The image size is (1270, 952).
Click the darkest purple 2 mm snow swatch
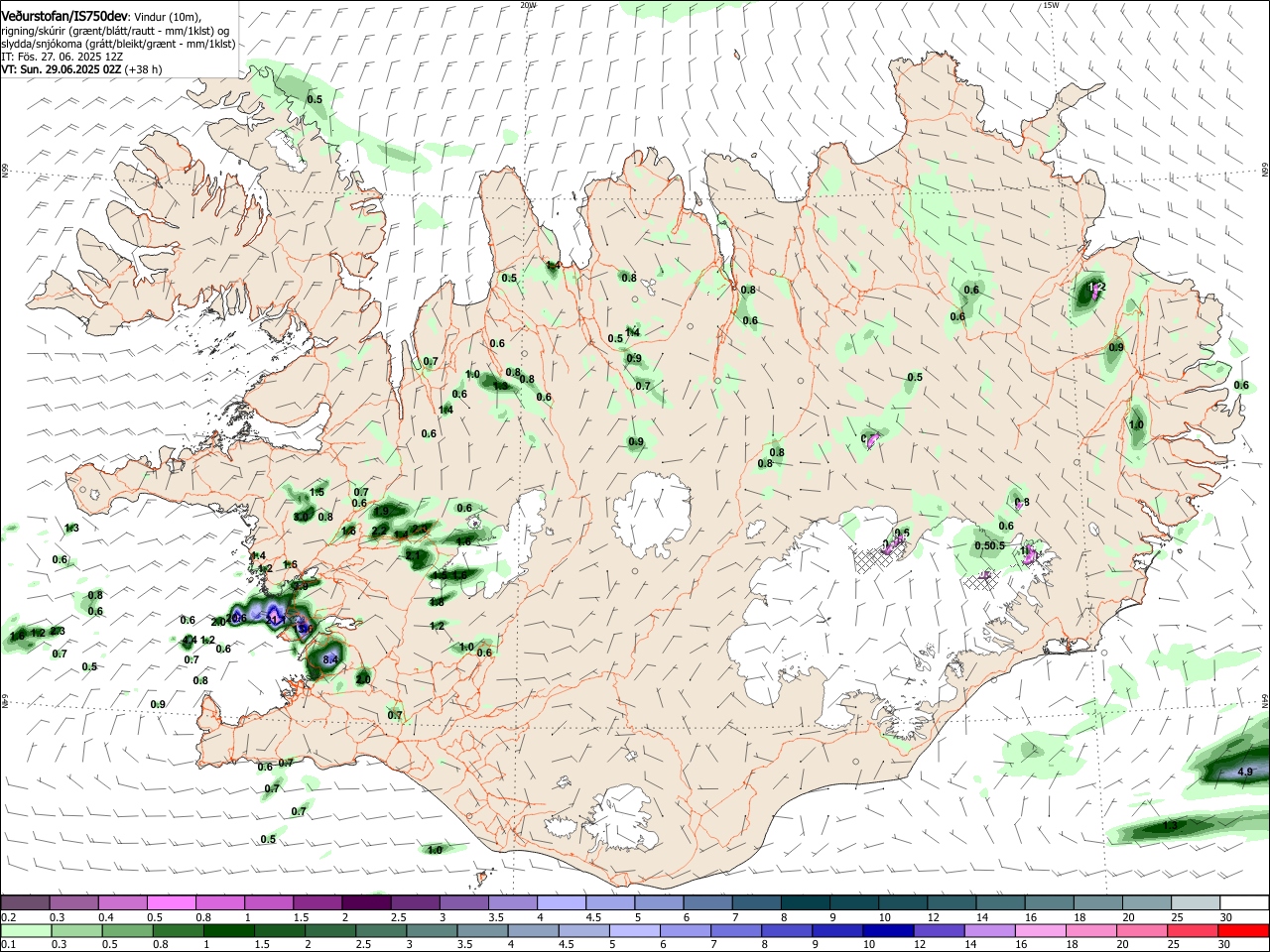pyautogui.click(x=365, y=903)
